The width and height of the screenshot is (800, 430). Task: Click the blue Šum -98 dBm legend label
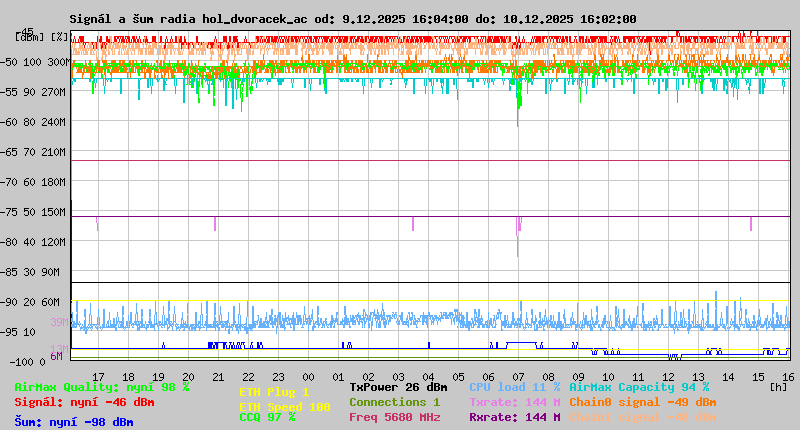pos(73,422)
